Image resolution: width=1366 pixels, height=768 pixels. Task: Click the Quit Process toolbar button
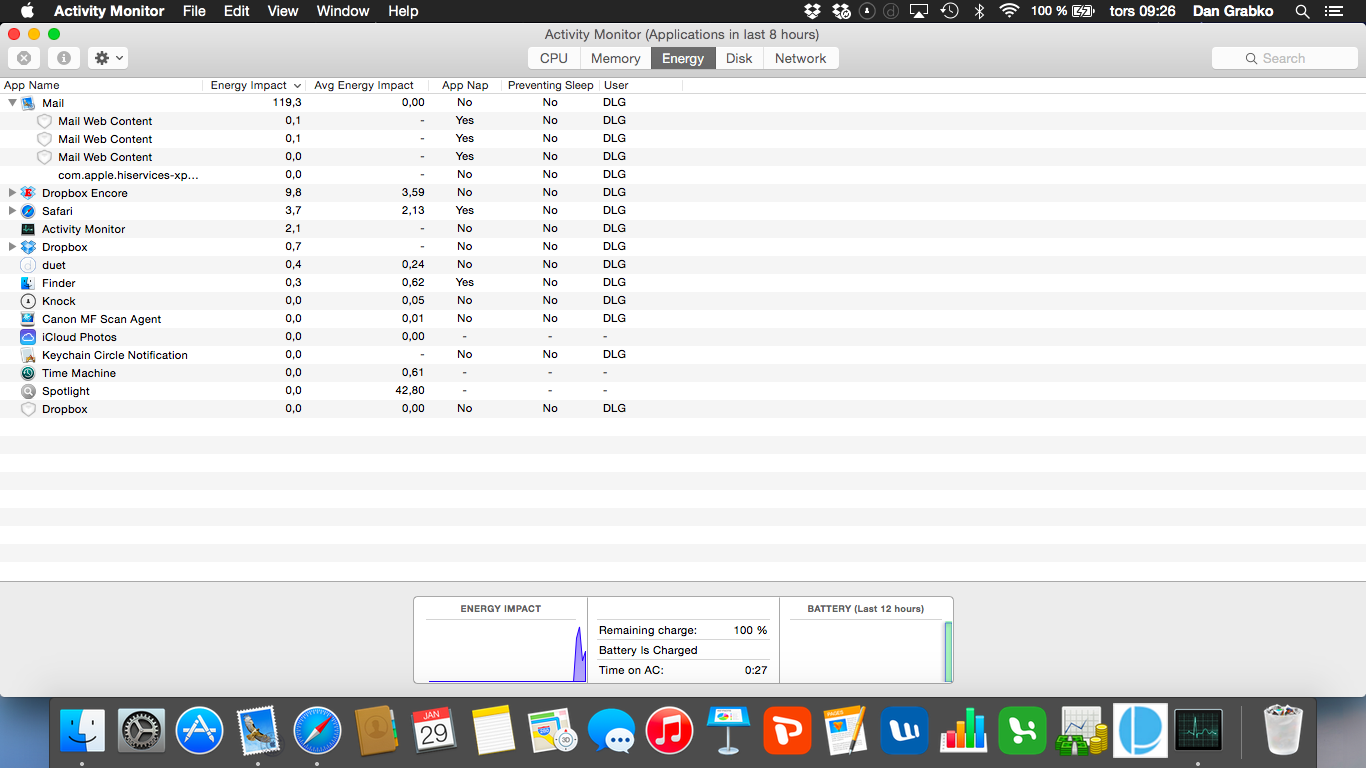click(x=24, y=58)
